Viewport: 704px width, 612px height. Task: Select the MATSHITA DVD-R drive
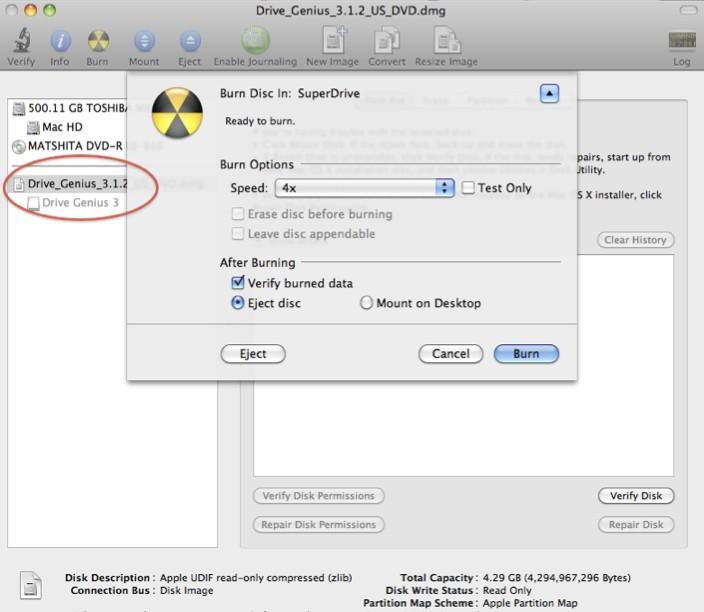(x=68, y=146)
